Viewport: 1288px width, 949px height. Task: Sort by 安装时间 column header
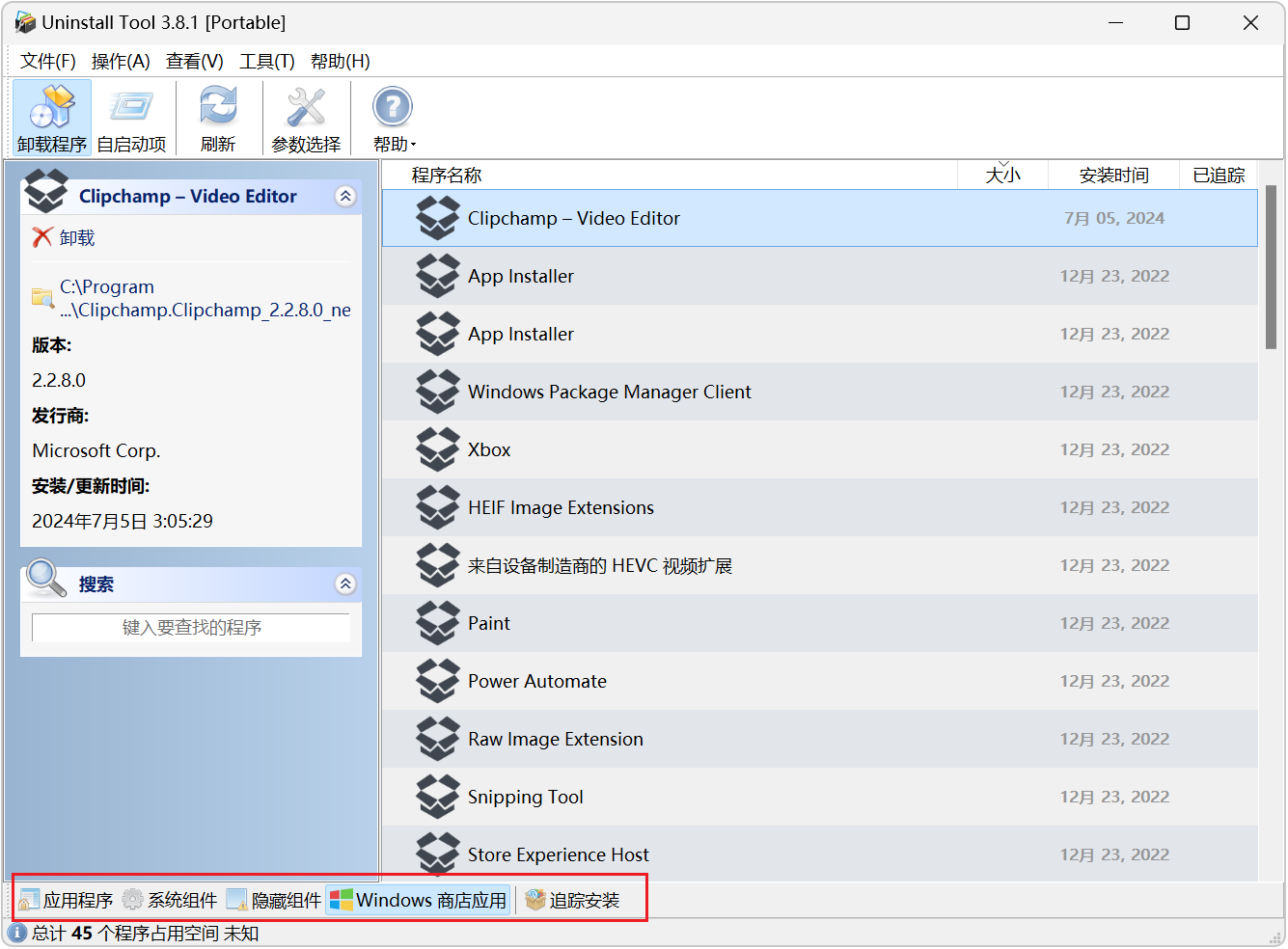coord(1114,176)
